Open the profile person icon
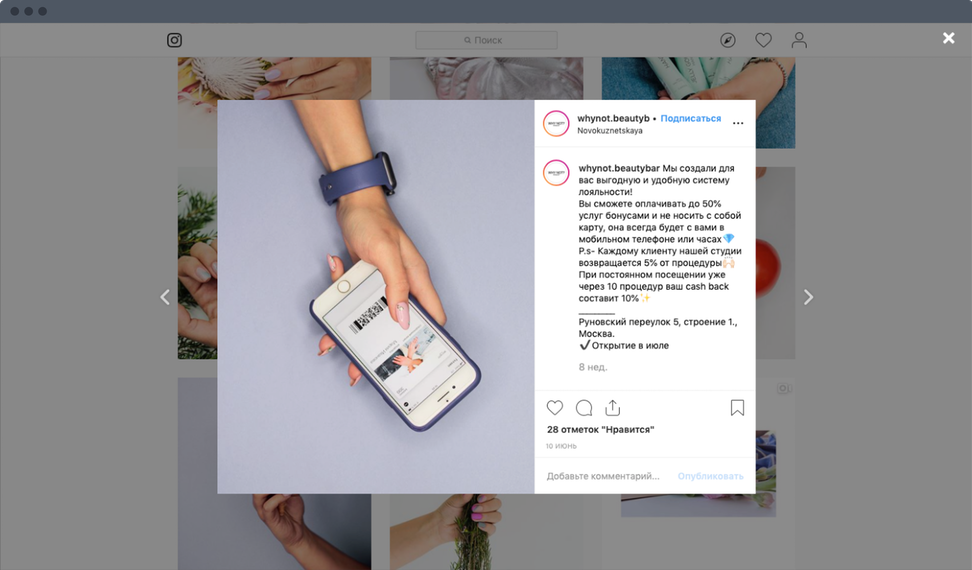Viewport: 972px width, 570px height. pos(799,40)
